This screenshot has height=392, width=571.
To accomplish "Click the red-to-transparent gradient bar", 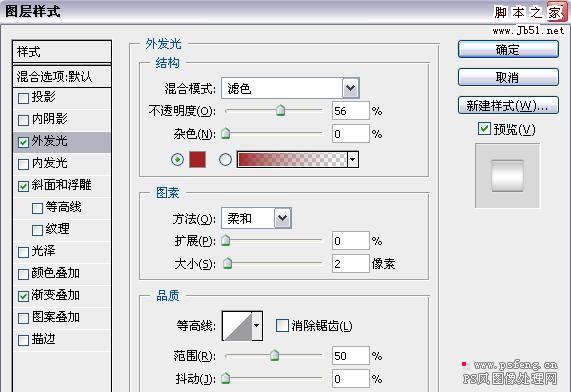I will [292, 160].
